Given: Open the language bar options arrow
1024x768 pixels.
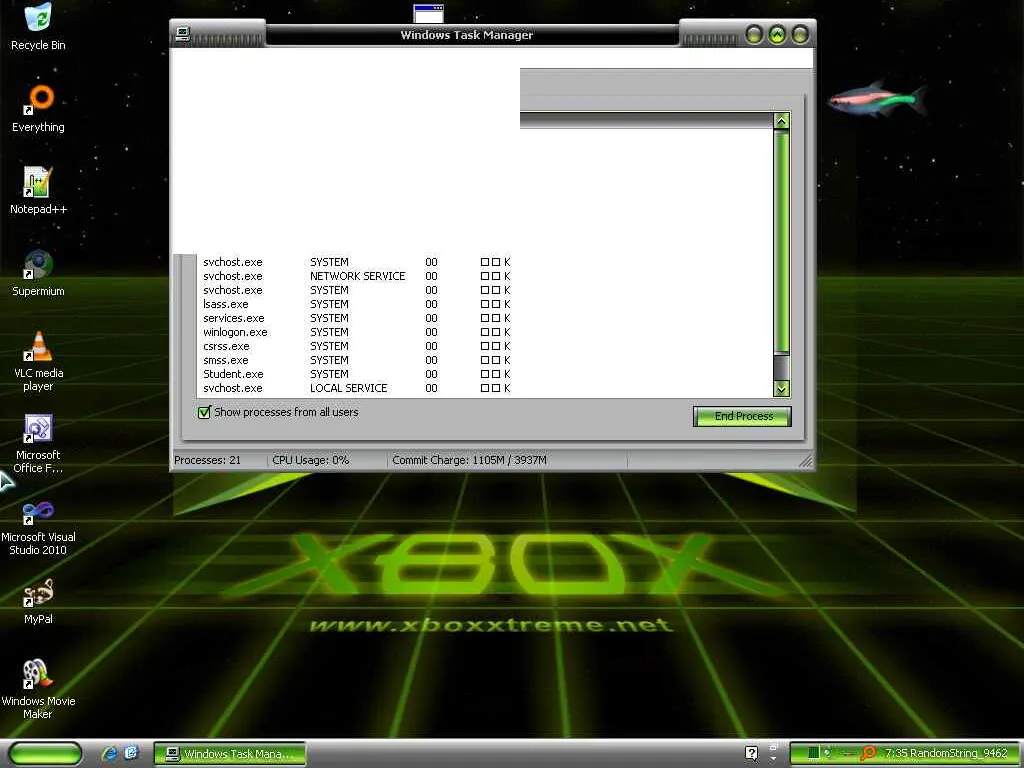Looking at the screenshot, I should (773, 759).
